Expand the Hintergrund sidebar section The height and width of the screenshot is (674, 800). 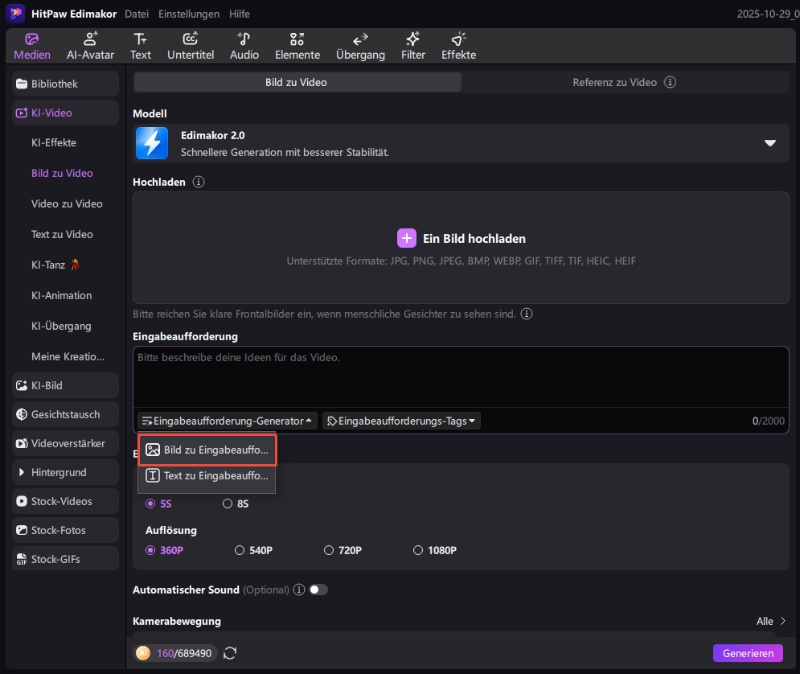point(22,472)
